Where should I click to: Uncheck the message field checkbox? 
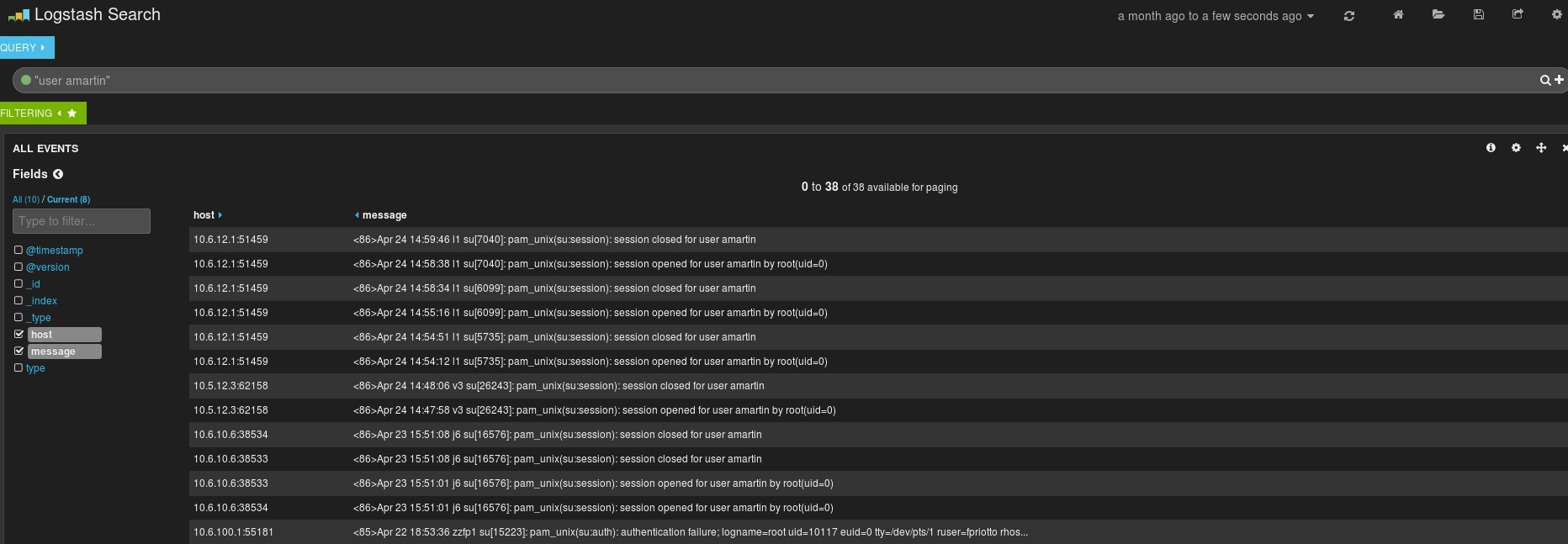click(19, 351)
